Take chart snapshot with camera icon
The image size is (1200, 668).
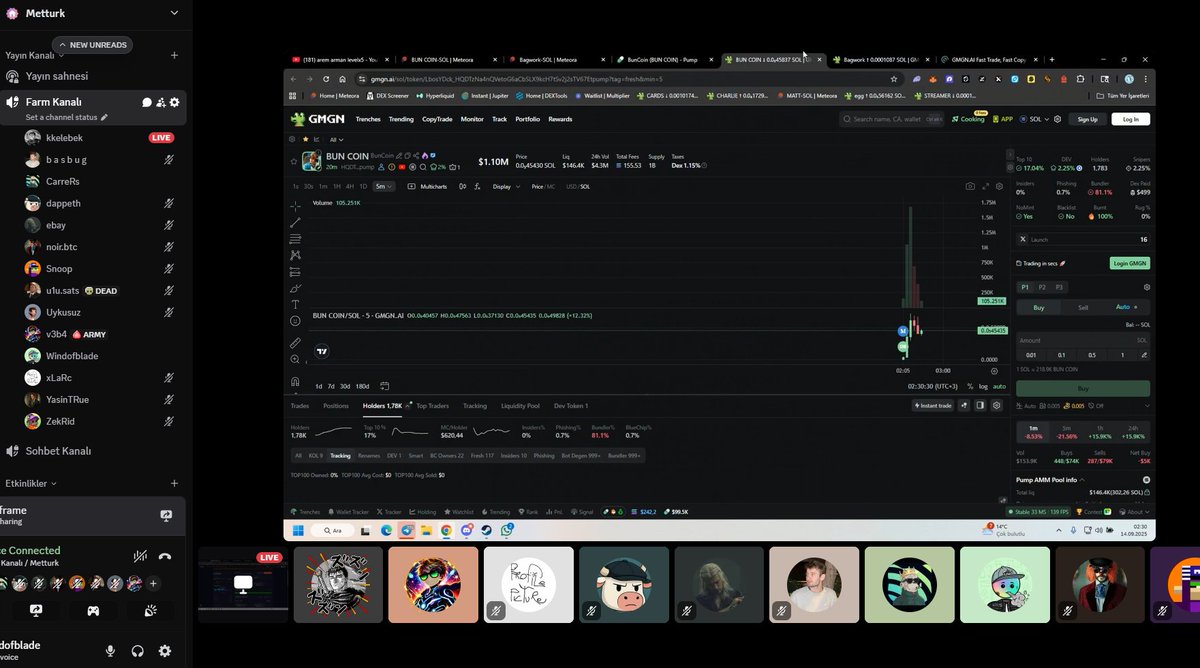coord(970,186)
